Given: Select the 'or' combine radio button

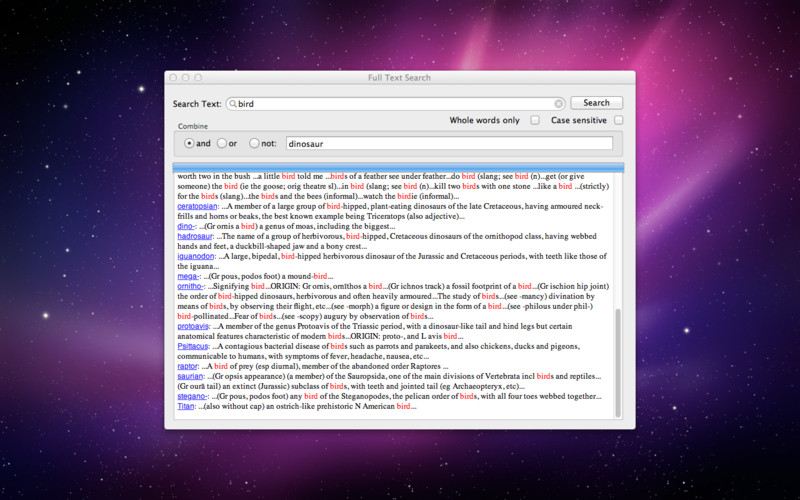Looking at the screenshot, I should click(221, 143).
